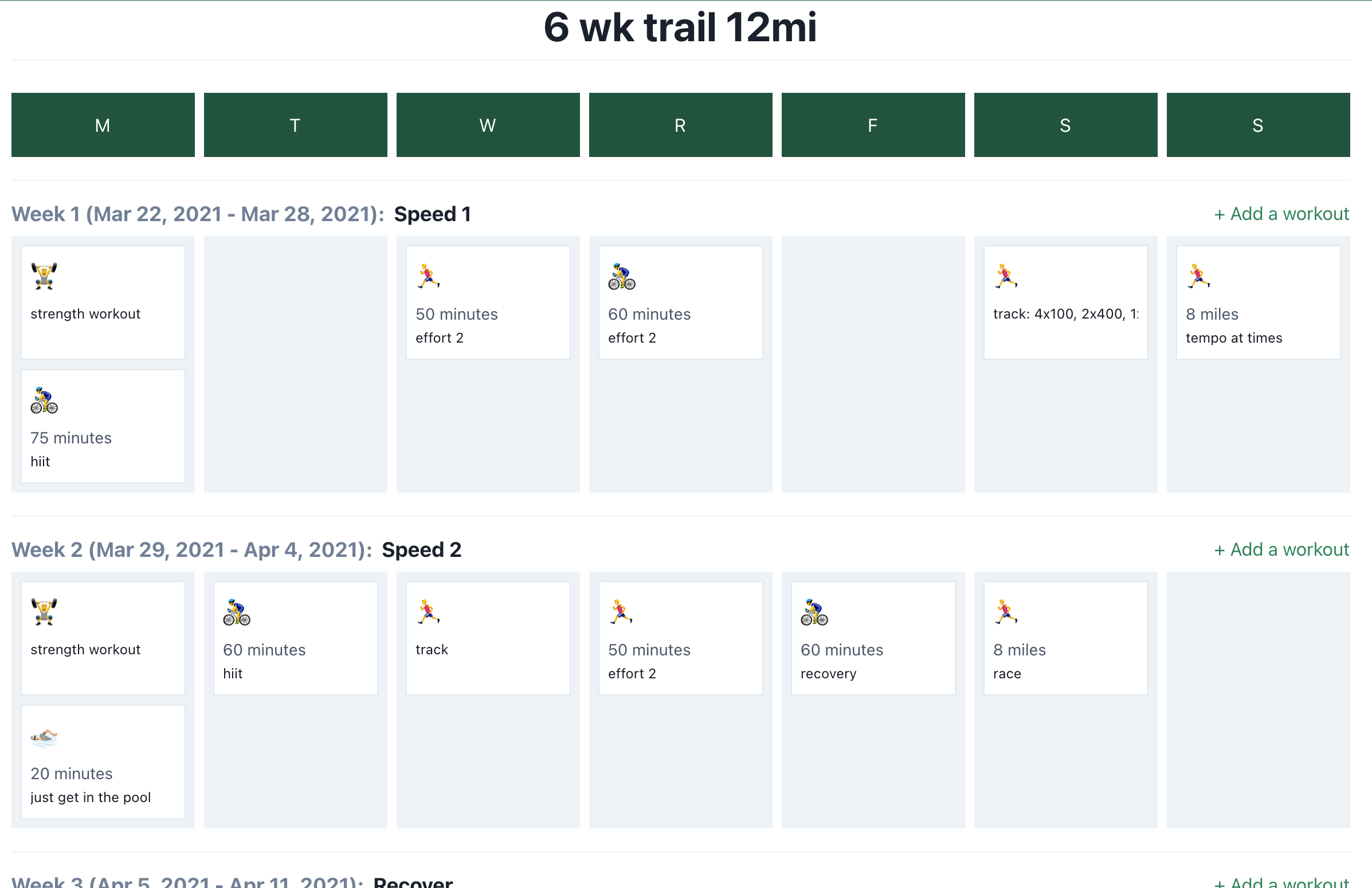This screenshot has height=888, width=1372.
Task: Click the strength workout icon on Monday Week 1
Action: click(x=44, y=277)
